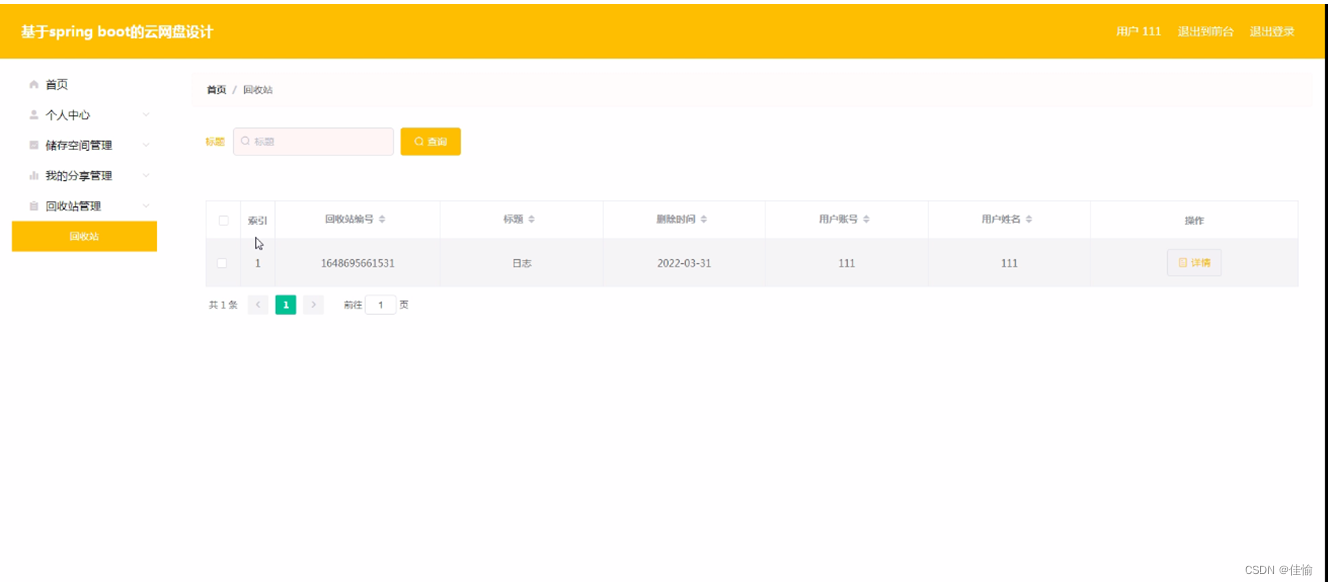
Task: Sort by 用户账号 using its arrows
Action: (x=866, y=219)
